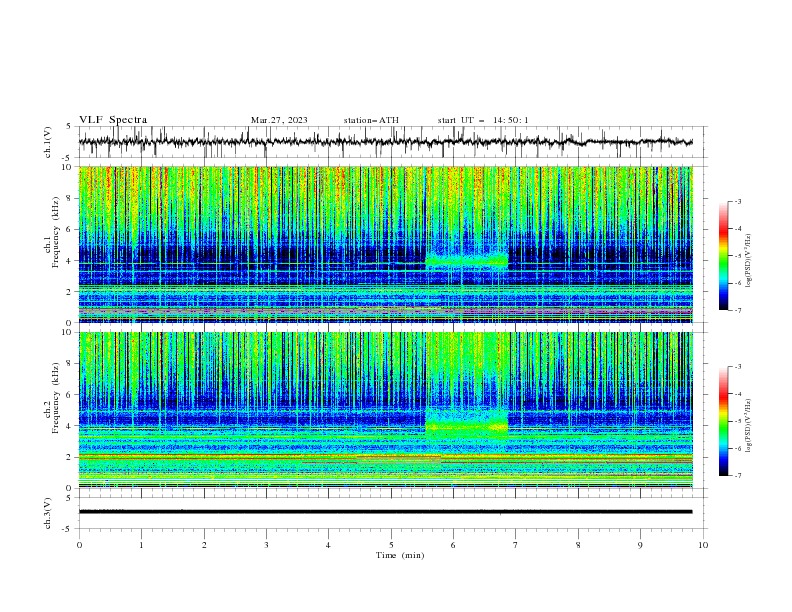Click the "0" tick on the Time axis

[79, 545]
